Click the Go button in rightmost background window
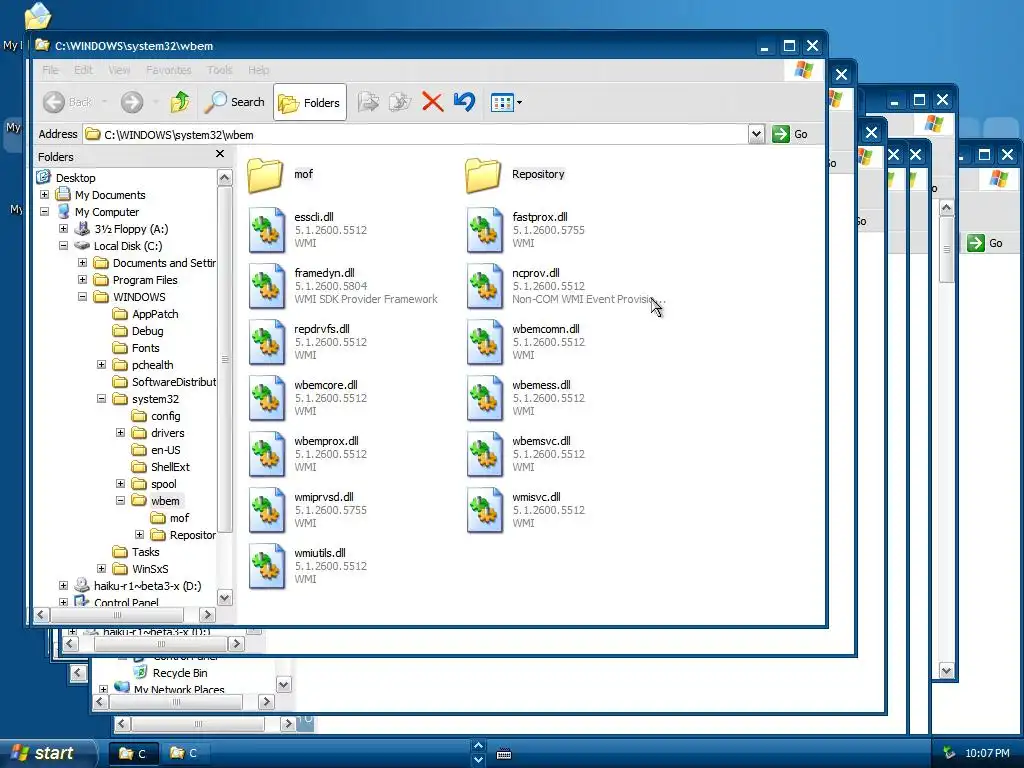This screenshot has width=1024, height=768. [x=985, y=243]
